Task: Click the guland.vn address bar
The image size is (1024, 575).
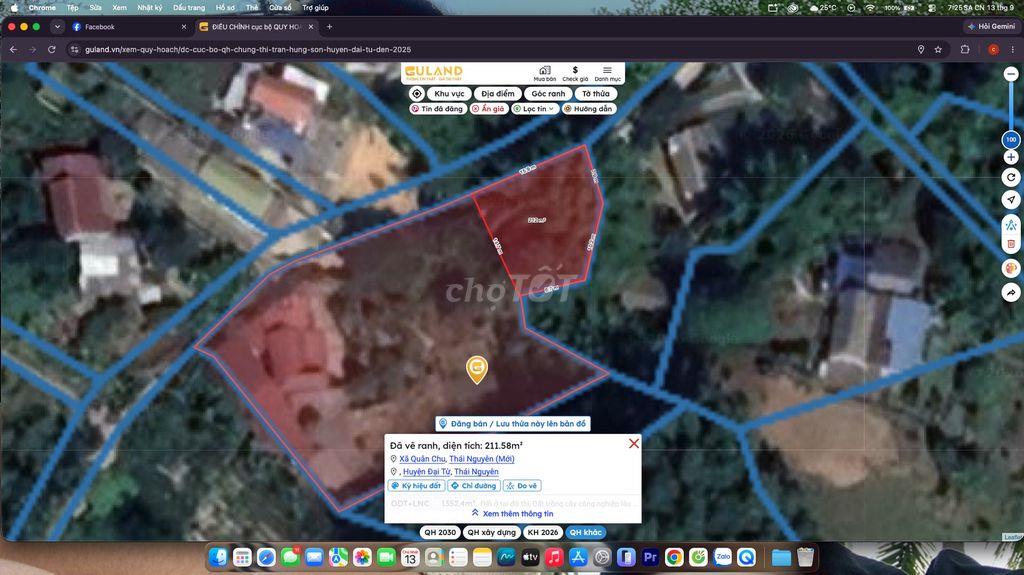Action: pyautogui.click(x=496, y=50)
